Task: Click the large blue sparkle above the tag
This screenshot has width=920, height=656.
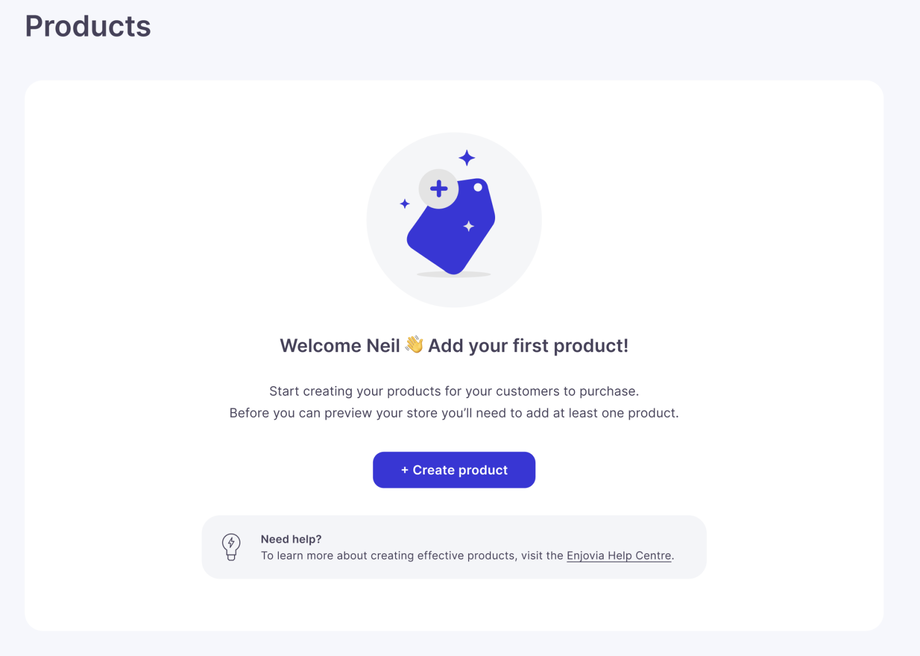Action: pos(467,158)
